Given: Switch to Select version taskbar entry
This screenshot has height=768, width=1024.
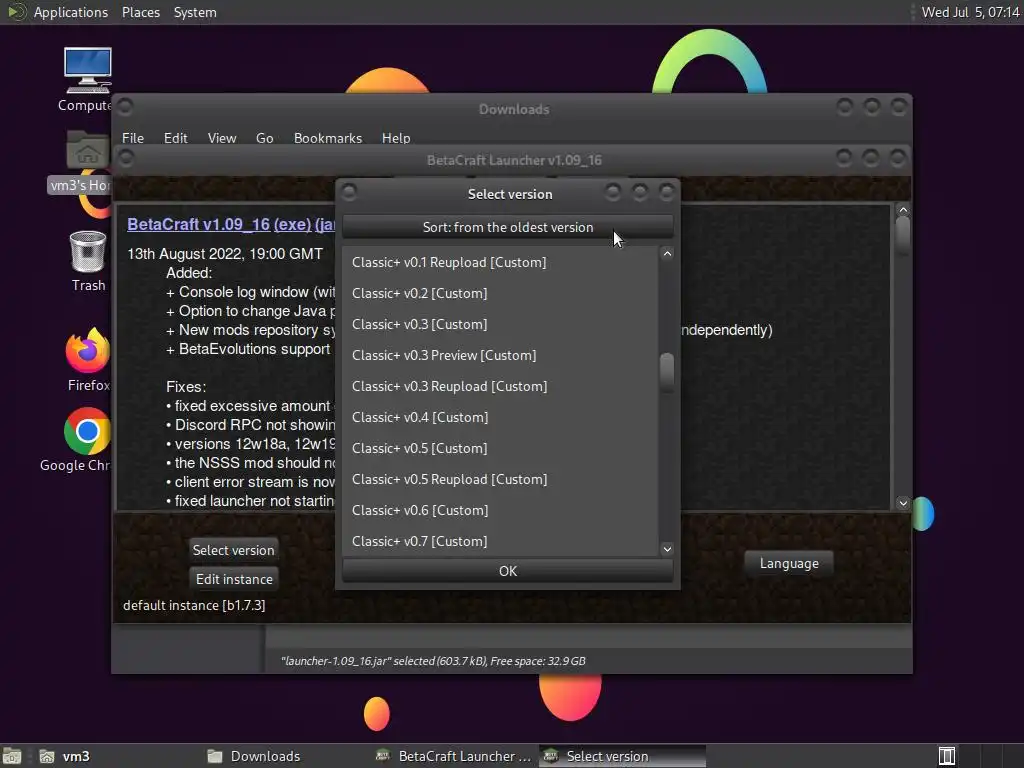Looking at the screenshot, I should click(622, 756).
